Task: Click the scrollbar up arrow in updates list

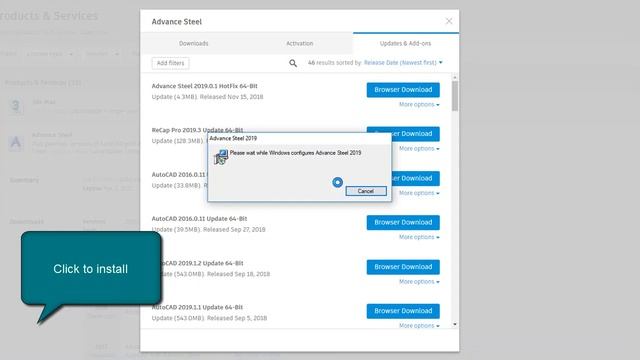Action: (x=455, y=77)
